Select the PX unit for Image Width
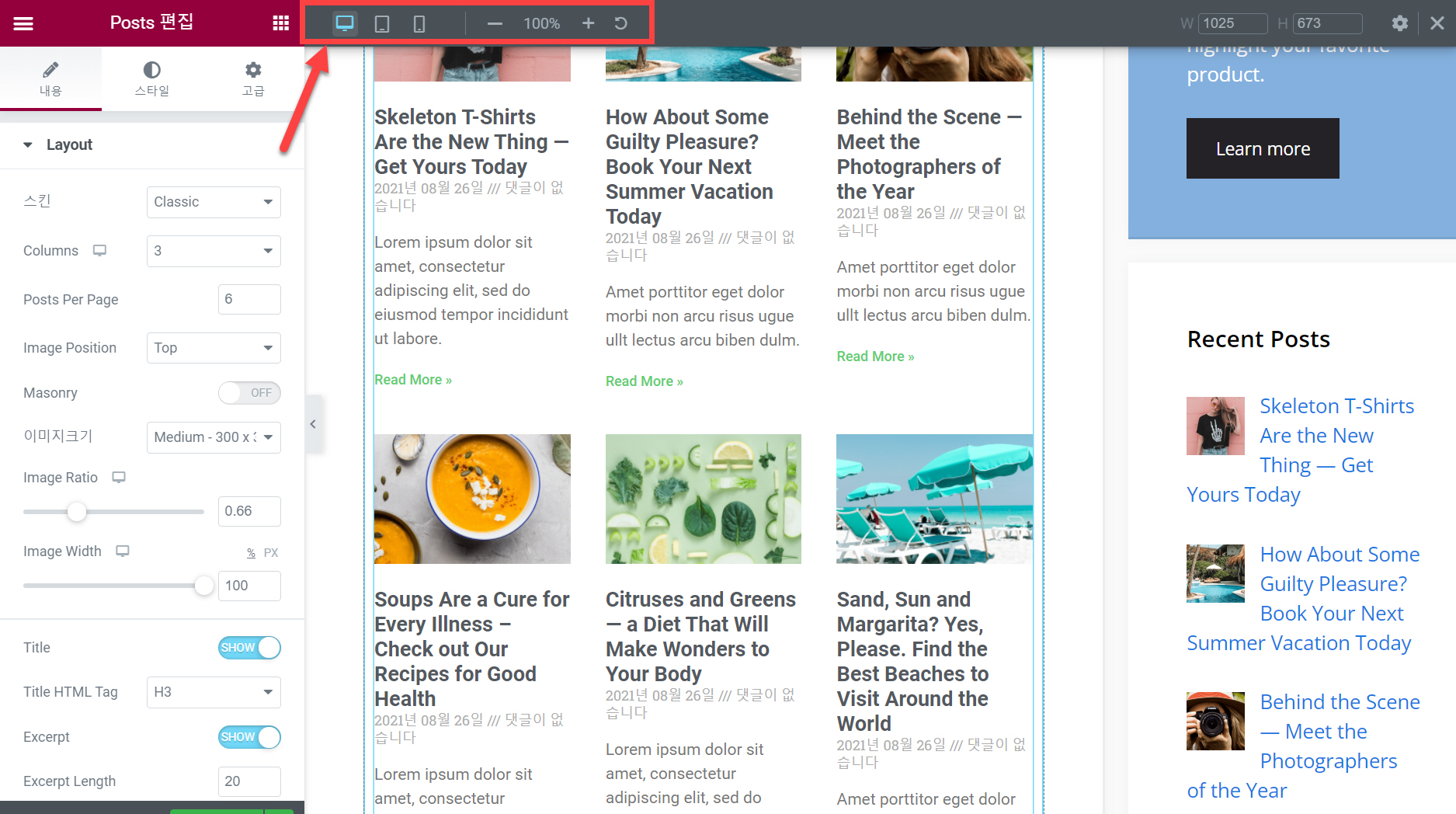 coord(271,553)
